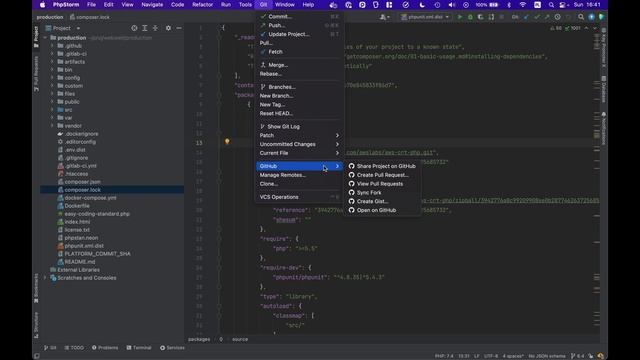The image size is (640, 360).
Task: Open Pull Requests side tab
Action: [36, 73]
